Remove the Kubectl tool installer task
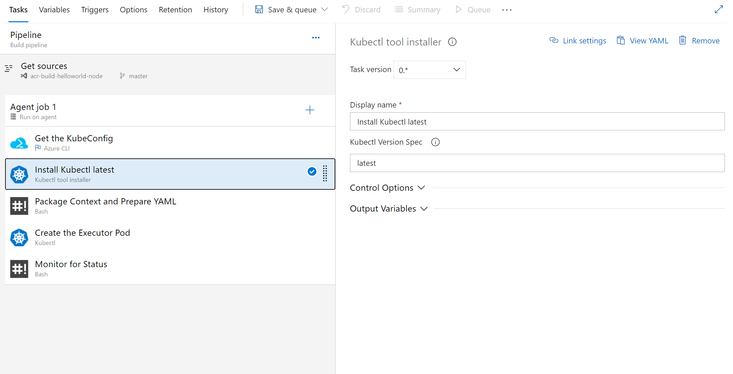This screenshot has width=733, height=374. [x=699, y=41]
